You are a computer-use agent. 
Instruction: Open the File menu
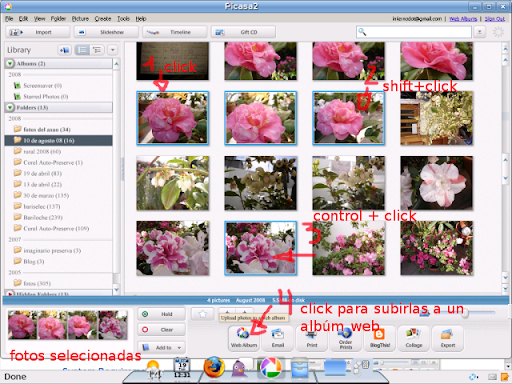click(9, 19)
